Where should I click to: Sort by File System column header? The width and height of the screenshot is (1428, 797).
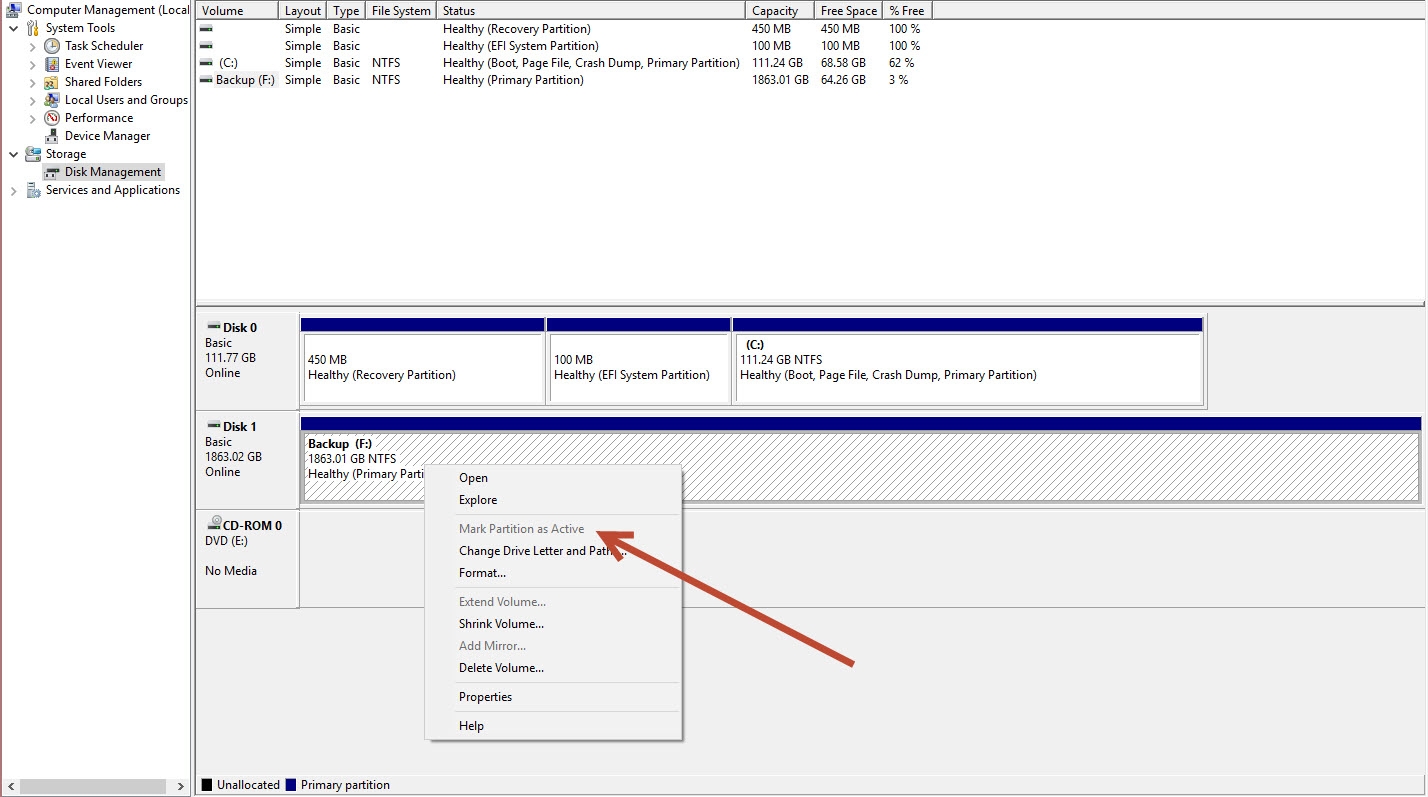click(401, 10)
